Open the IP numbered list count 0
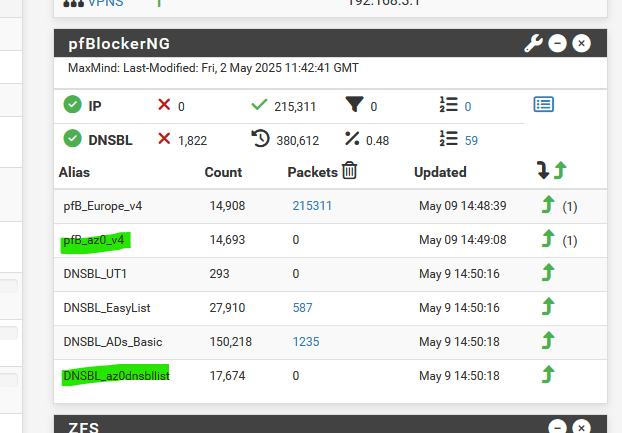Screen dimensions: 622x433 [x=468, y=107]
